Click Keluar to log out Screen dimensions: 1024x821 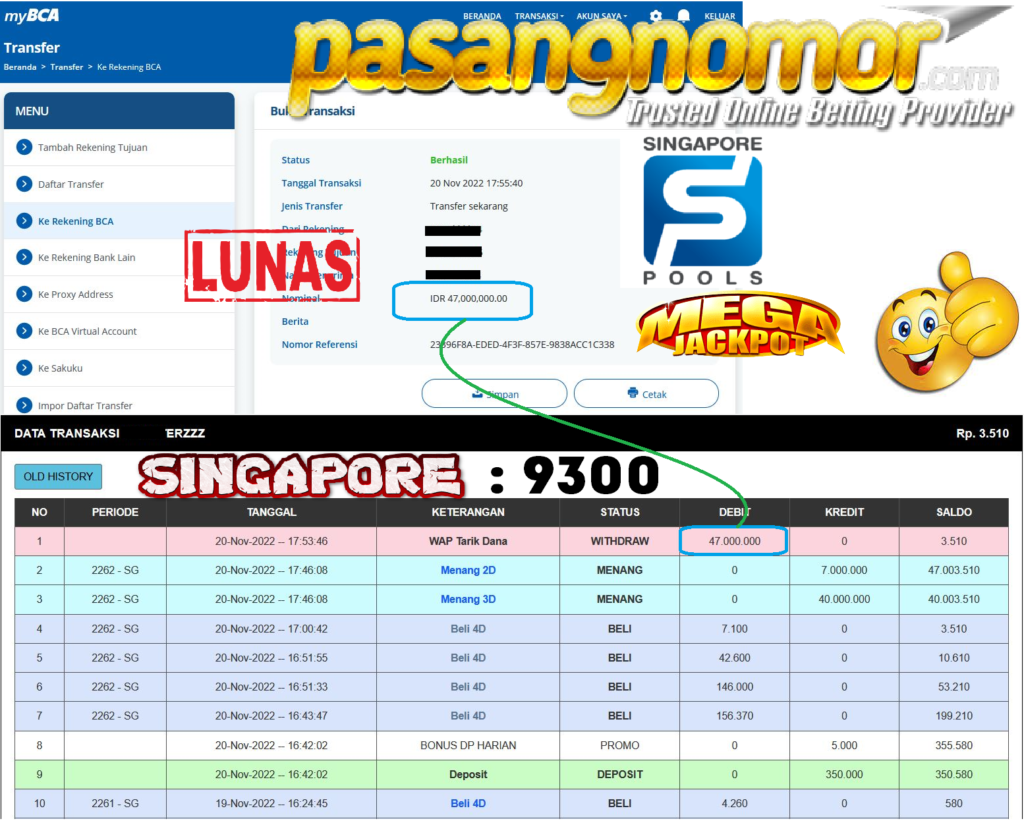720,16
